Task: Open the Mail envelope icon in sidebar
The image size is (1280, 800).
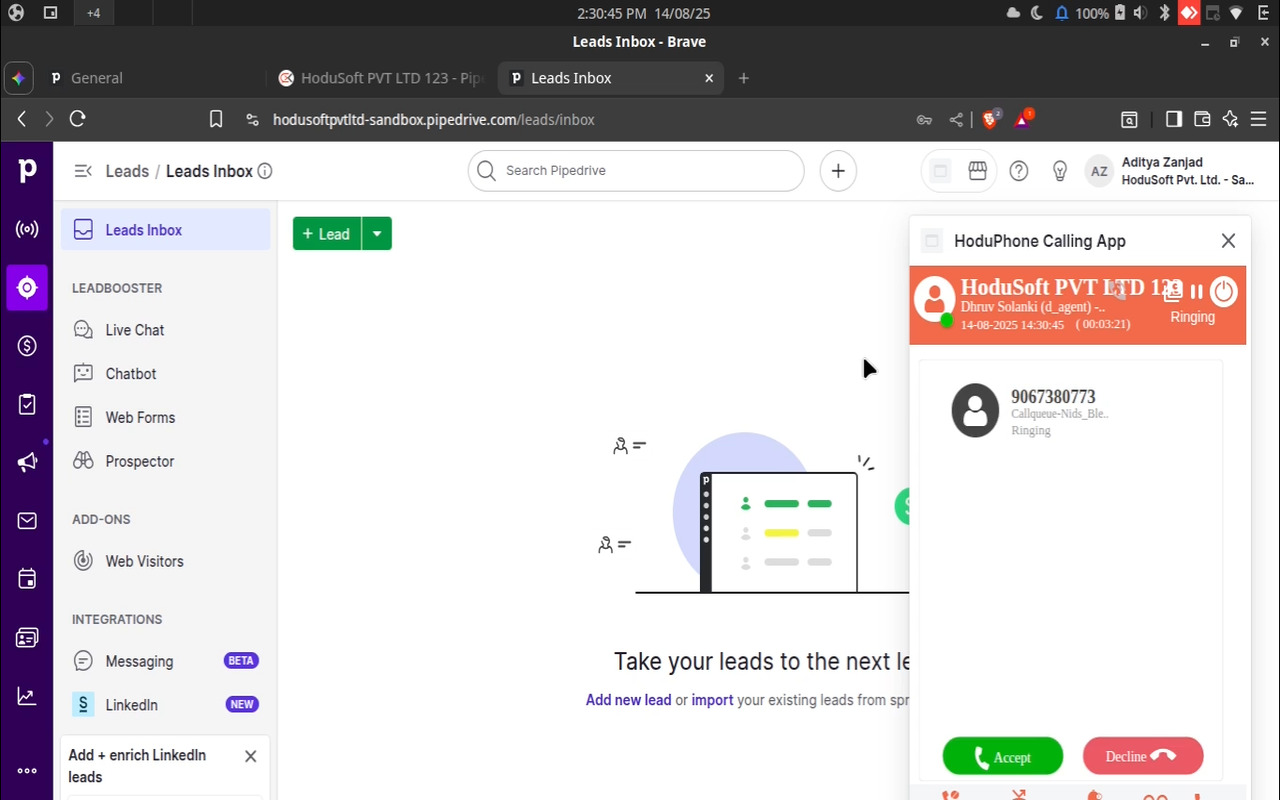Action: 27,520
